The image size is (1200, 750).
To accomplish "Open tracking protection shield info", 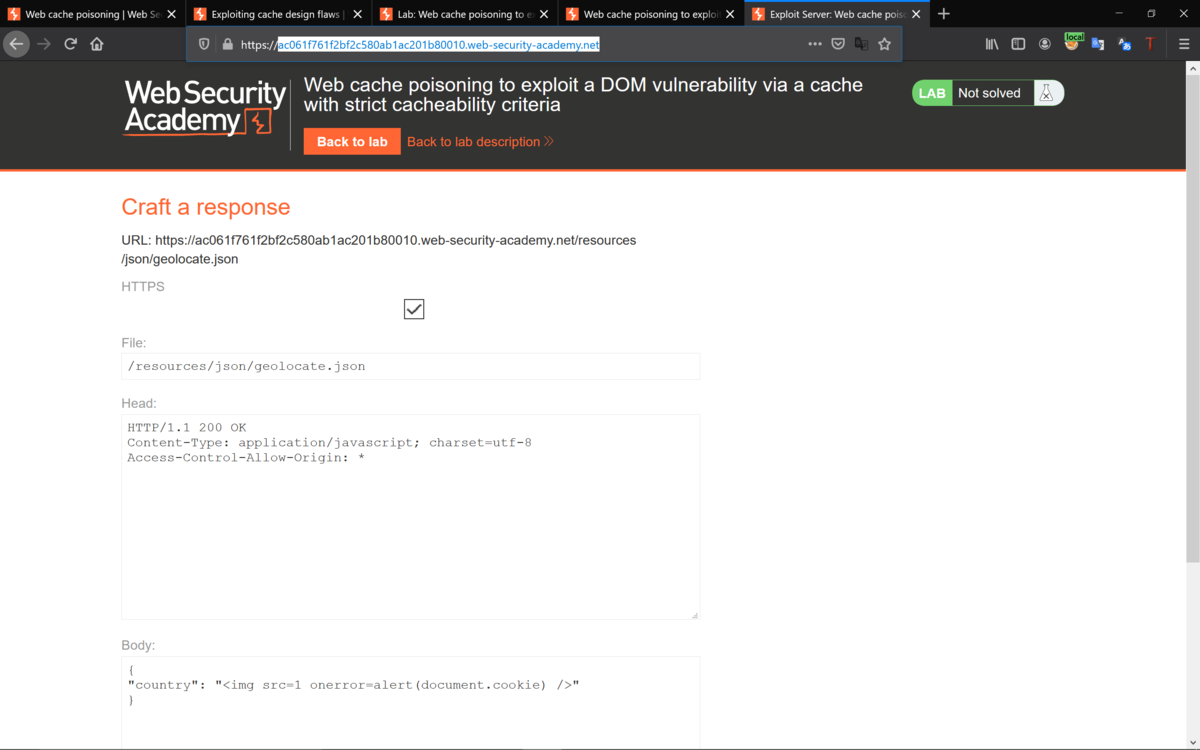I will pyautogui.click(x=204, y=44).
